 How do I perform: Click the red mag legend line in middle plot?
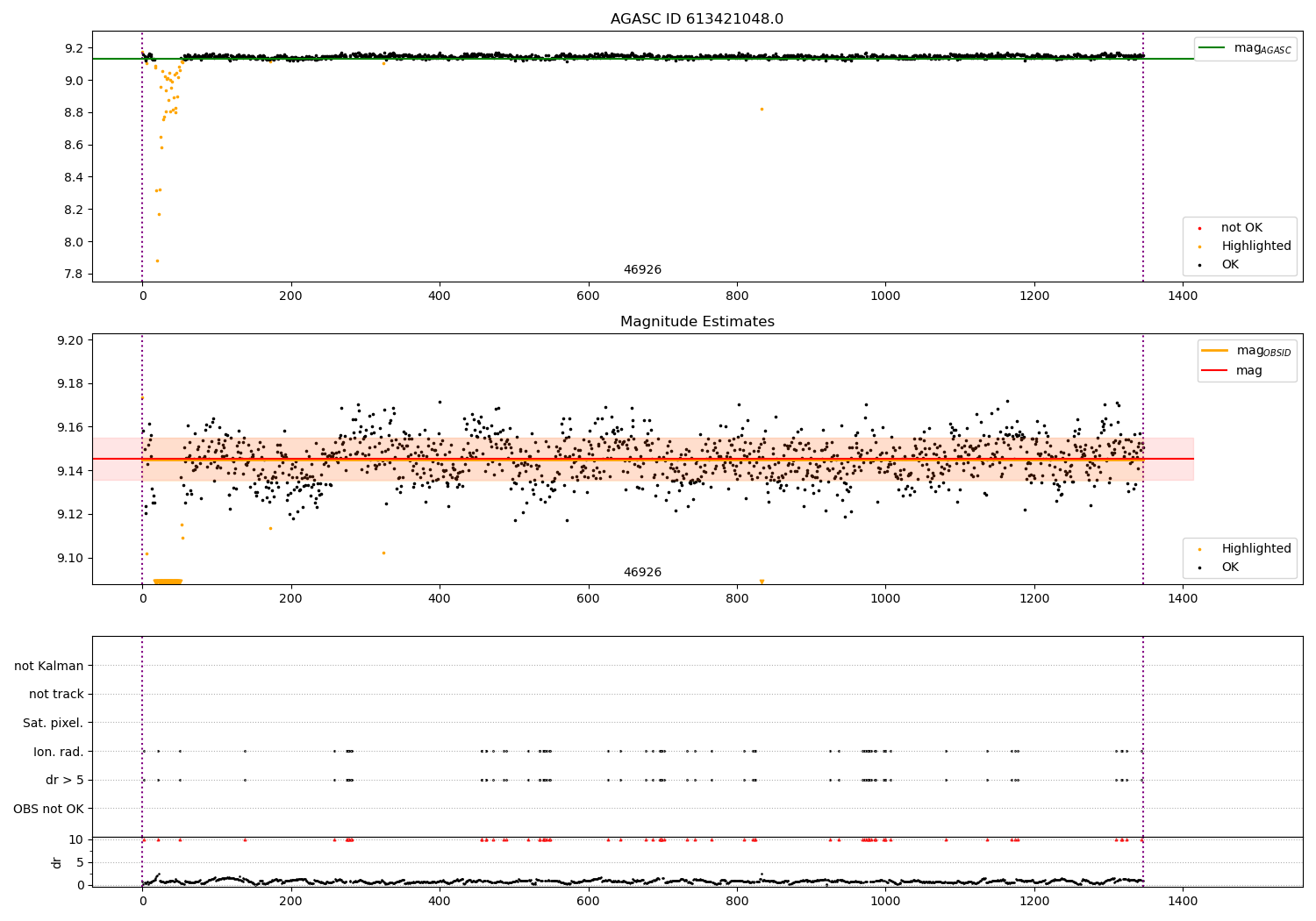(1214, 370)
